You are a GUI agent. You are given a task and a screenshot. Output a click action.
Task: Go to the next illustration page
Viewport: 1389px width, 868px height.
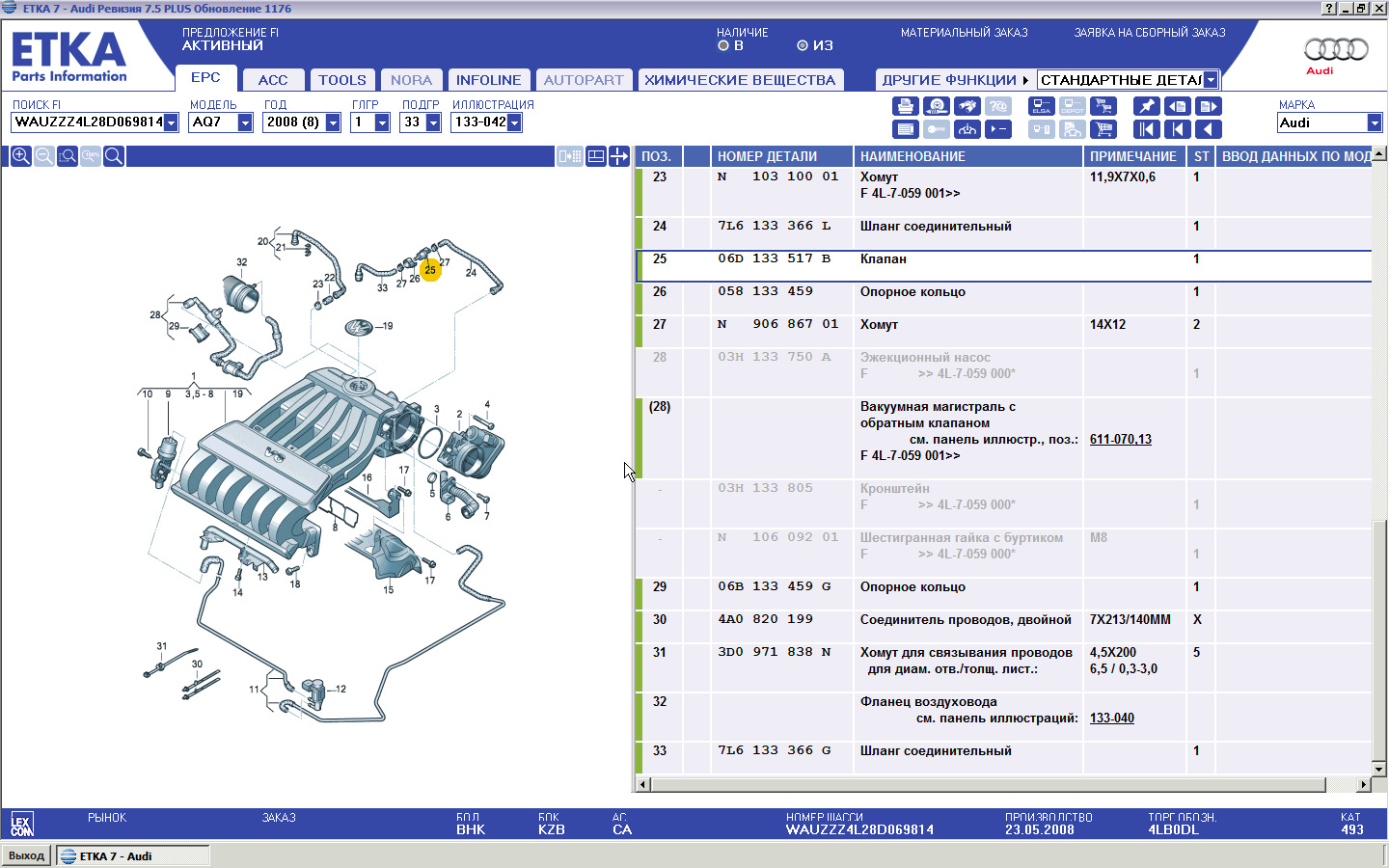click(x=1209, y=106)
